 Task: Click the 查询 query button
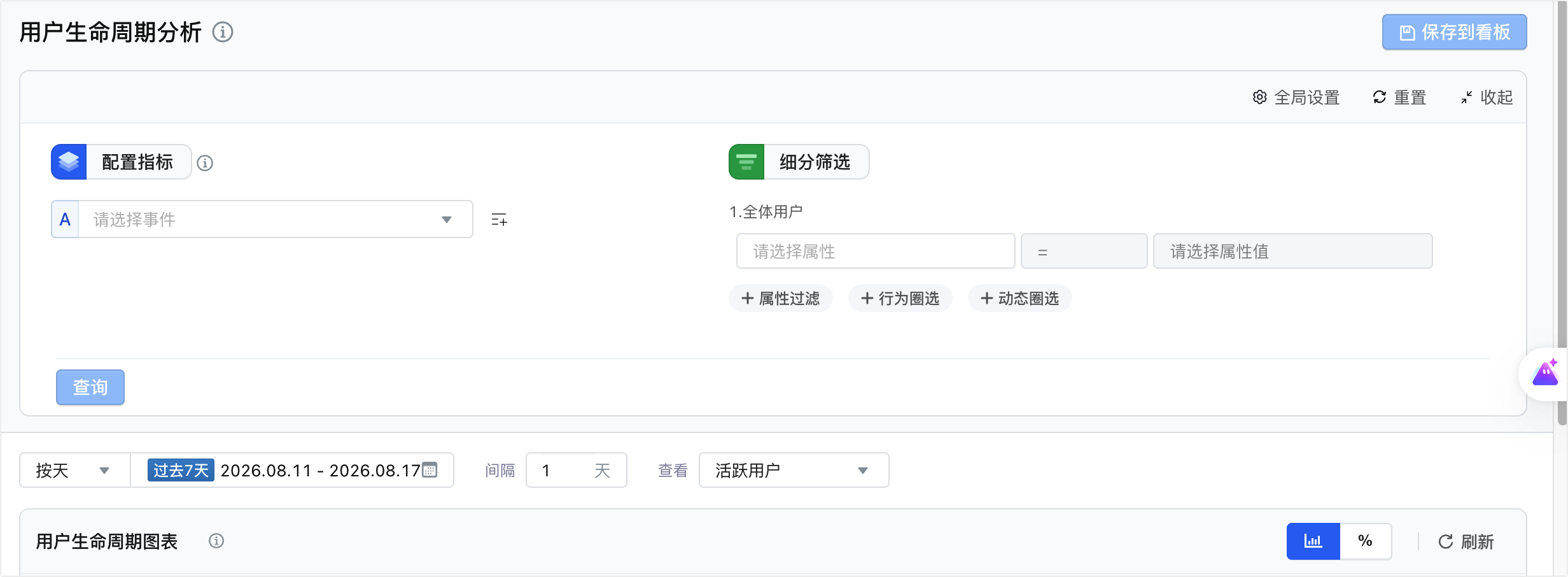(x=90, y=387)
